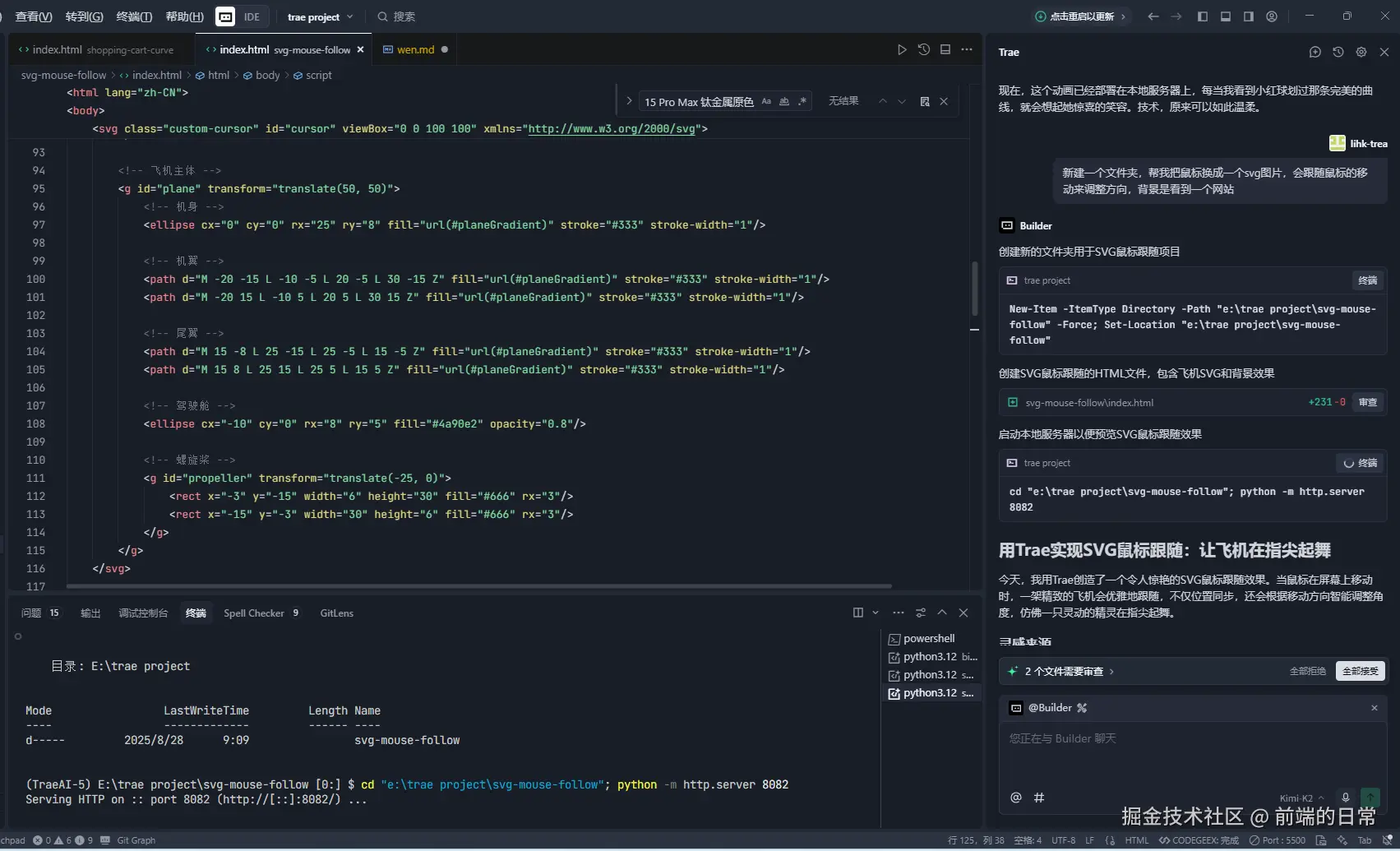
Task: Open the trae project dropdown
Action: pos(320,16)
